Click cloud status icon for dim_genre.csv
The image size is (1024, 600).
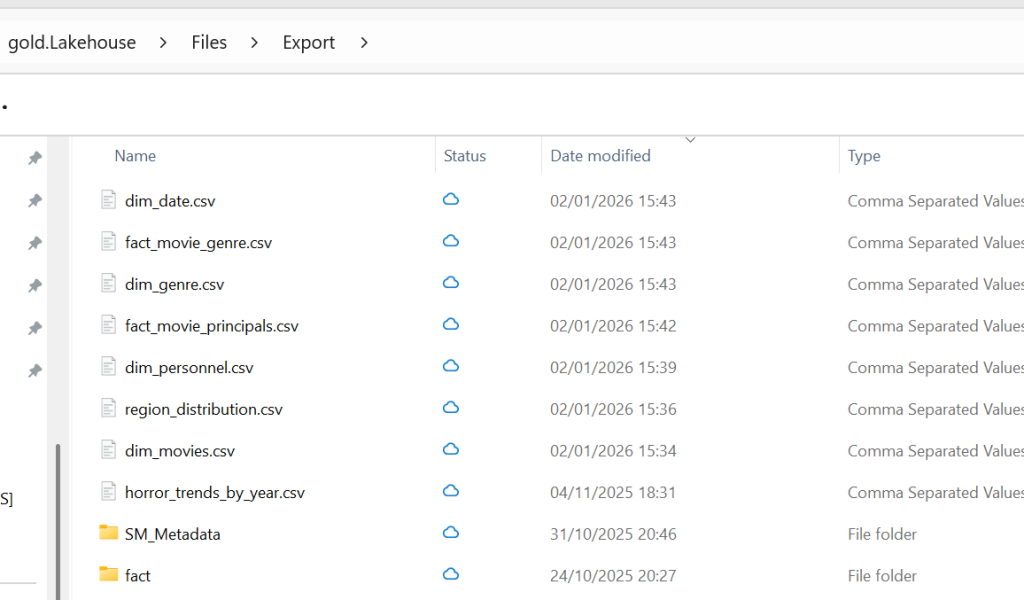click(x=451, y=284)
